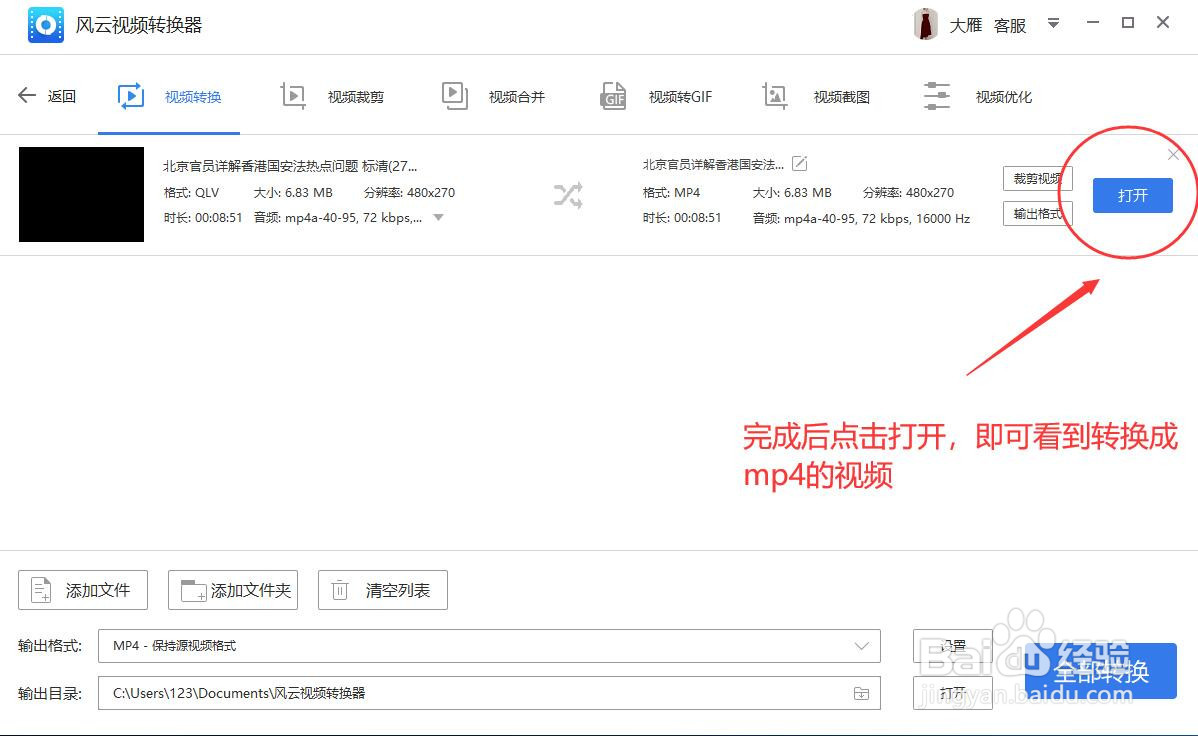Click the blue 打开 button for converted file
The width and height of the screenshot is (1198, 736).
point(1132,196)
